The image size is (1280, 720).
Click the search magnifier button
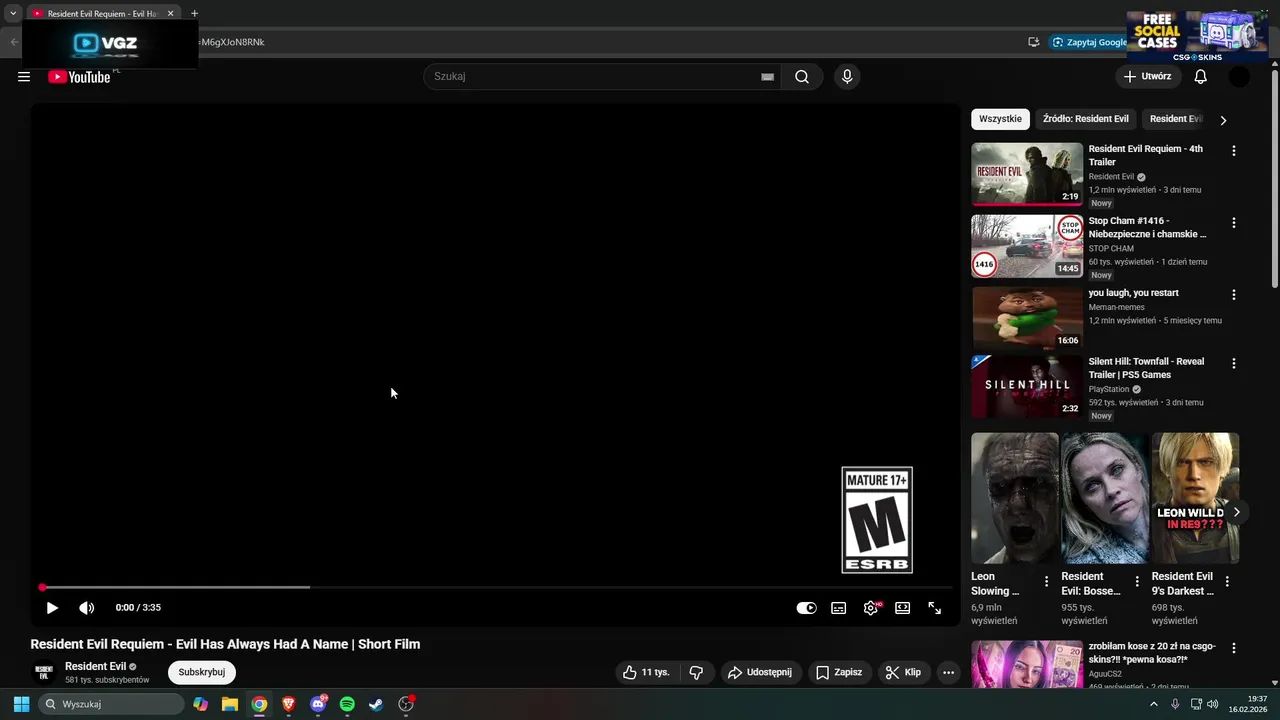click(802, 77)
